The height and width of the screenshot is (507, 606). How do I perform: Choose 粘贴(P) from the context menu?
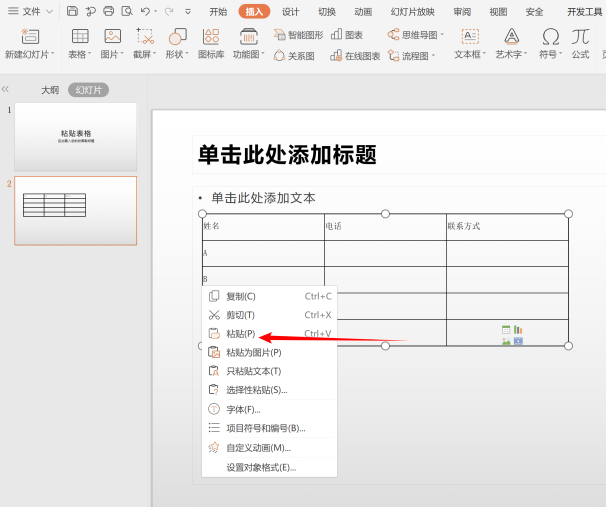point(269,333)
